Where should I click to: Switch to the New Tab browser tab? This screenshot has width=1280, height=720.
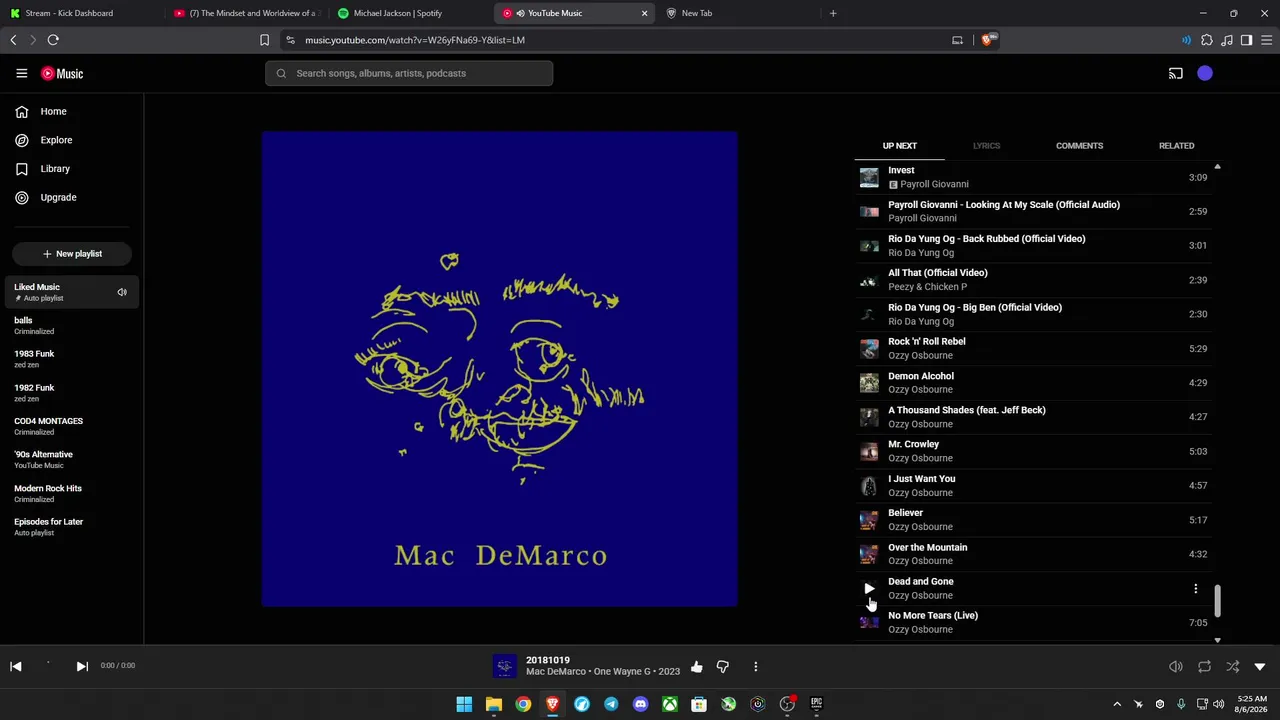tap(738, 13)
